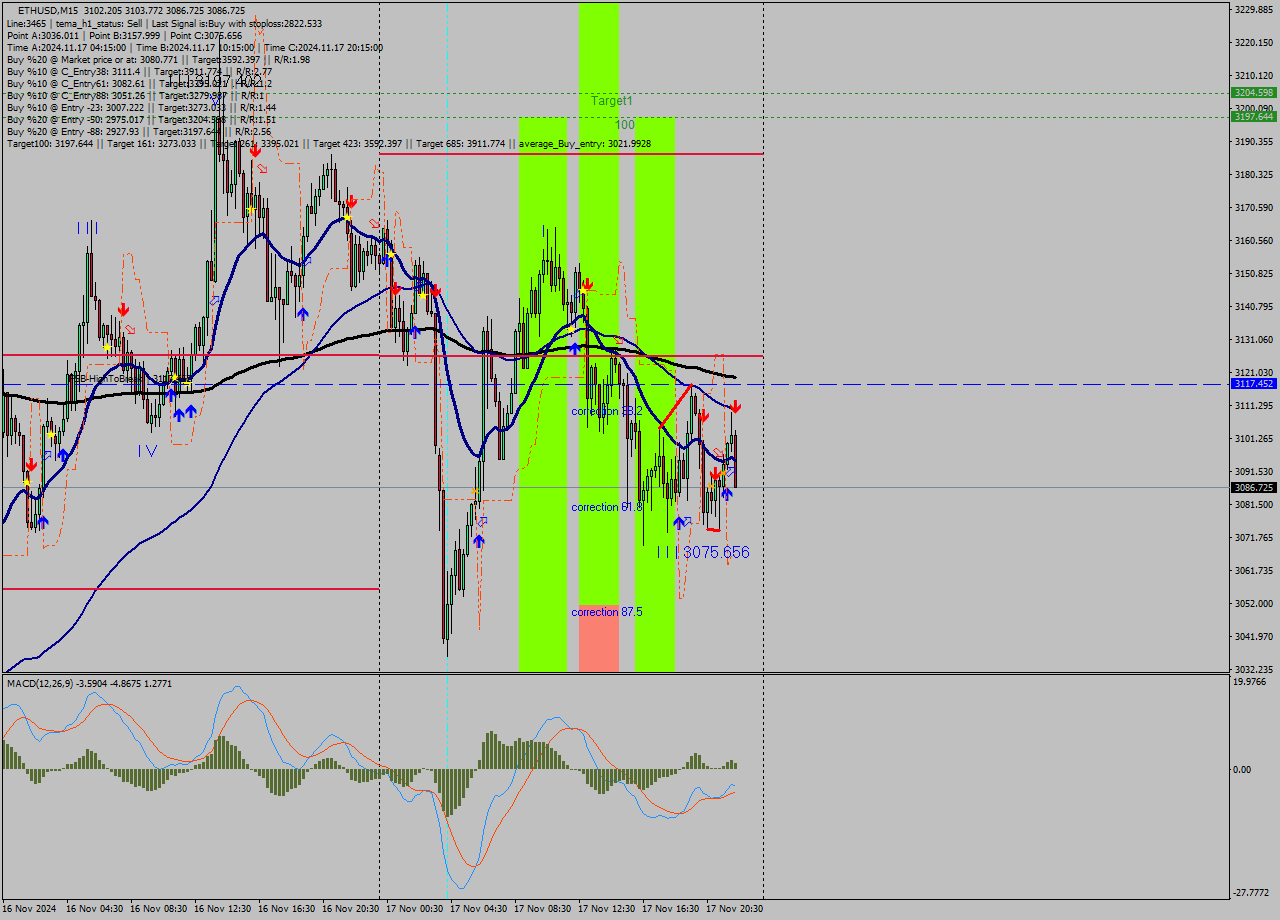The height and width of the screenshot is (920, 1280).
Task: Click the 'average_Buy_entry: 3021.9928' text
Action: [585, 144]
